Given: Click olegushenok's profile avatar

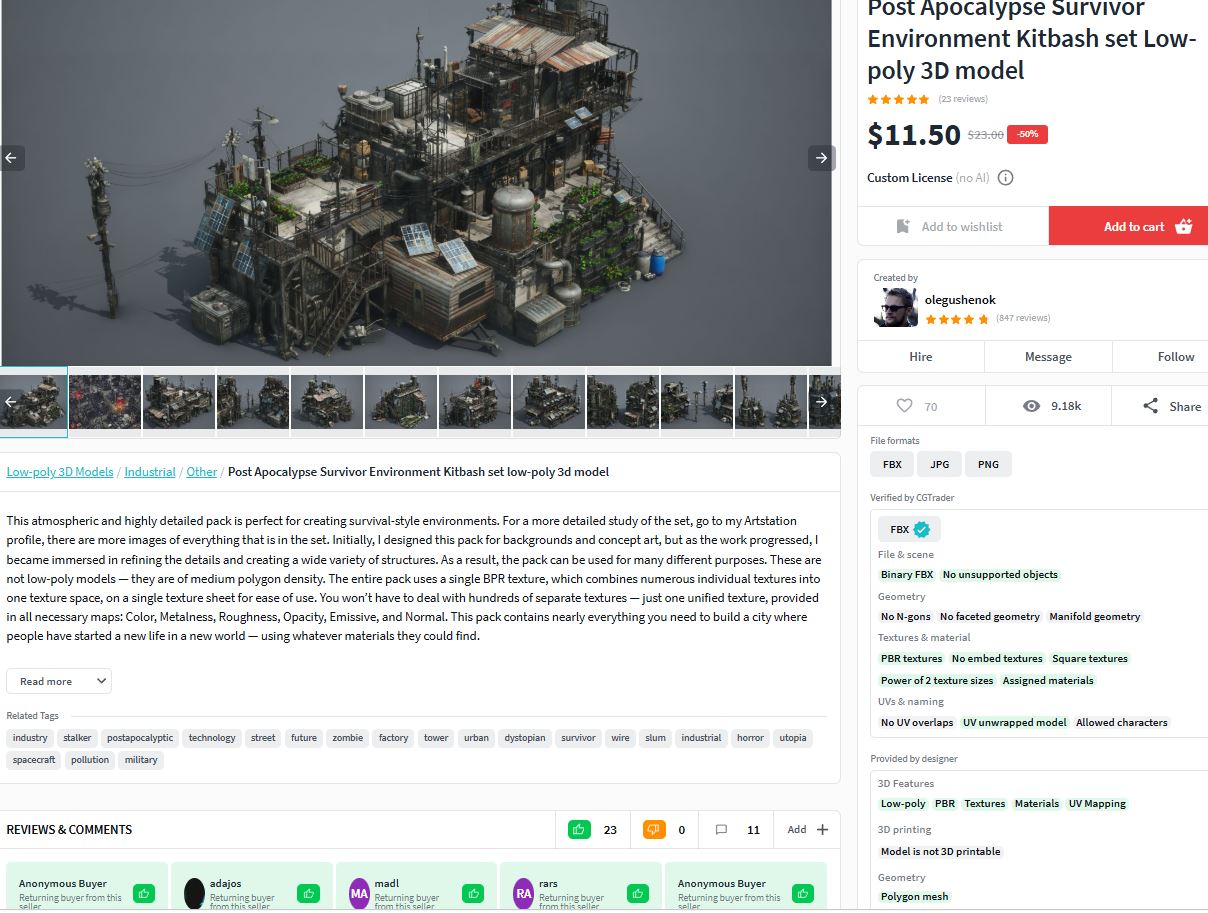Looking at the screenshot, I should coord(895,308).
